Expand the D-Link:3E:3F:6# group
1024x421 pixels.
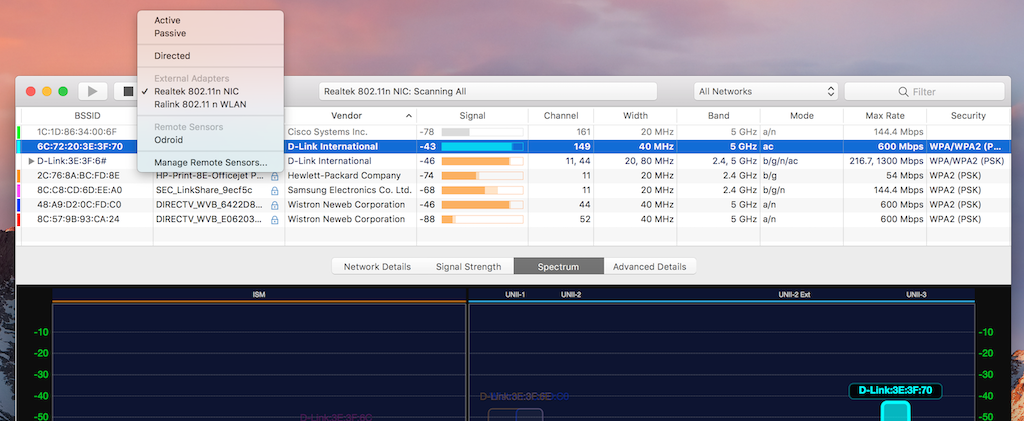coord(31,161)
